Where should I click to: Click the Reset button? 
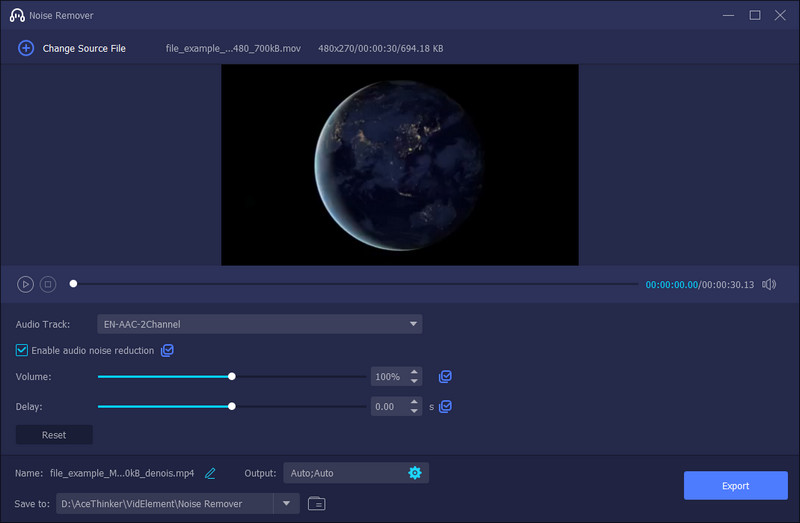click(x=54, y=435)
